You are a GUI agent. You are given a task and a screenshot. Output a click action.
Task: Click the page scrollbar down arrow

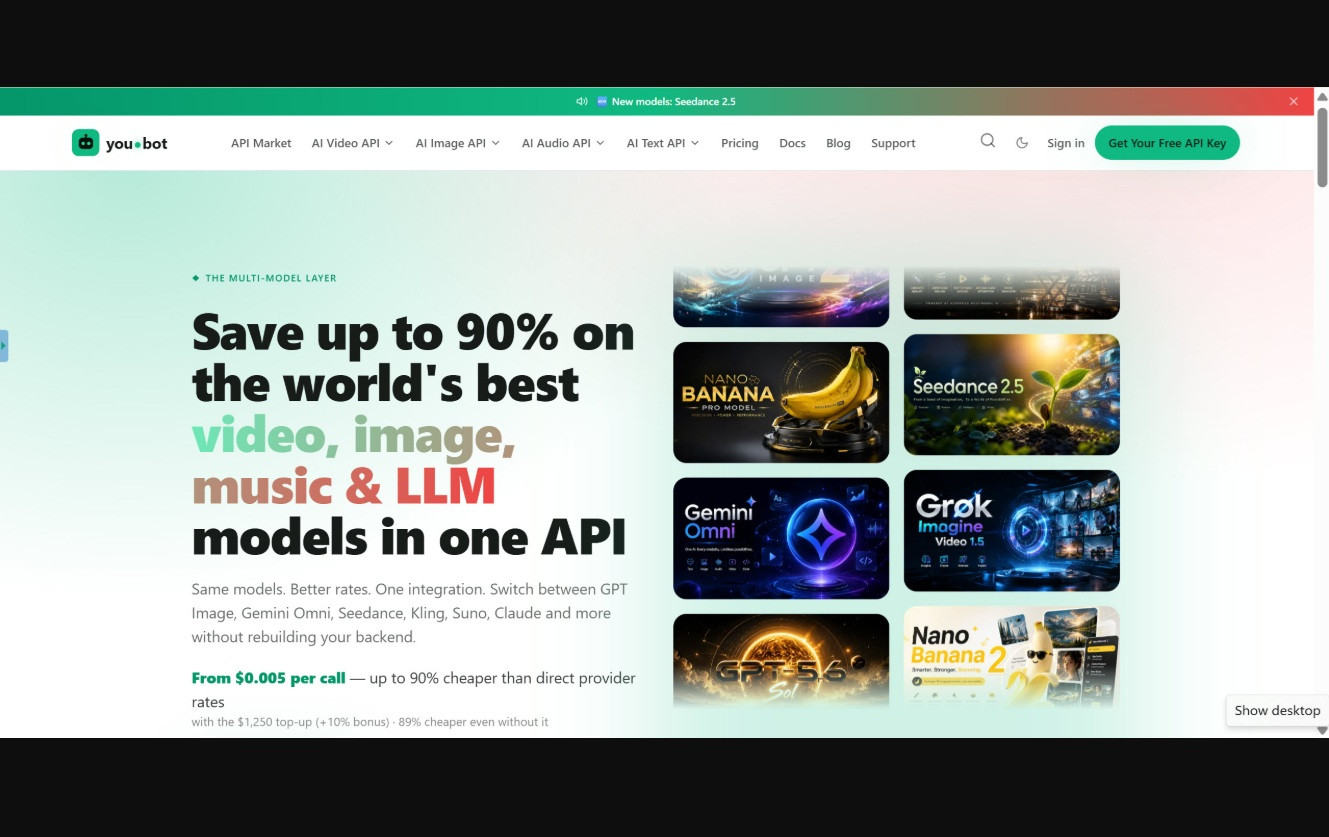(x=1322, y=730)
